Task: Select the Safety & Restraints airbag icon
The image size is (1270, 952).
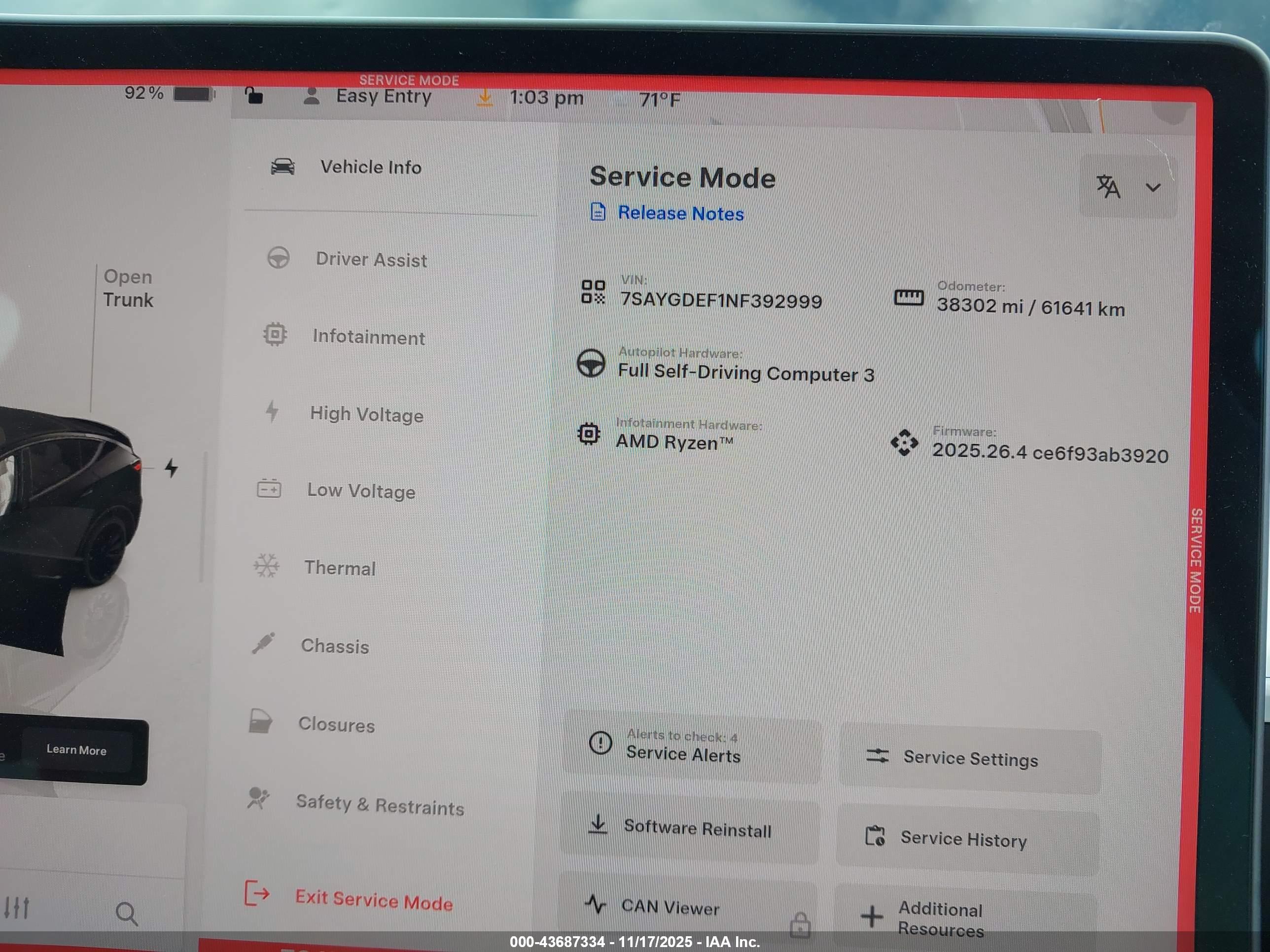Action: [x=258, y=799]
